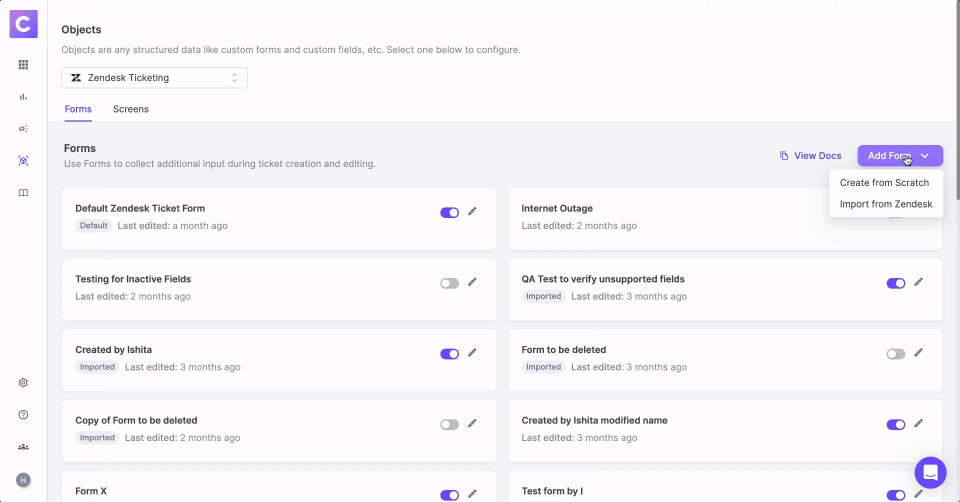The width and height of the screenshot is (960, 502).
Task: Enable the Form to be deleted toggle
Action: 895,354
